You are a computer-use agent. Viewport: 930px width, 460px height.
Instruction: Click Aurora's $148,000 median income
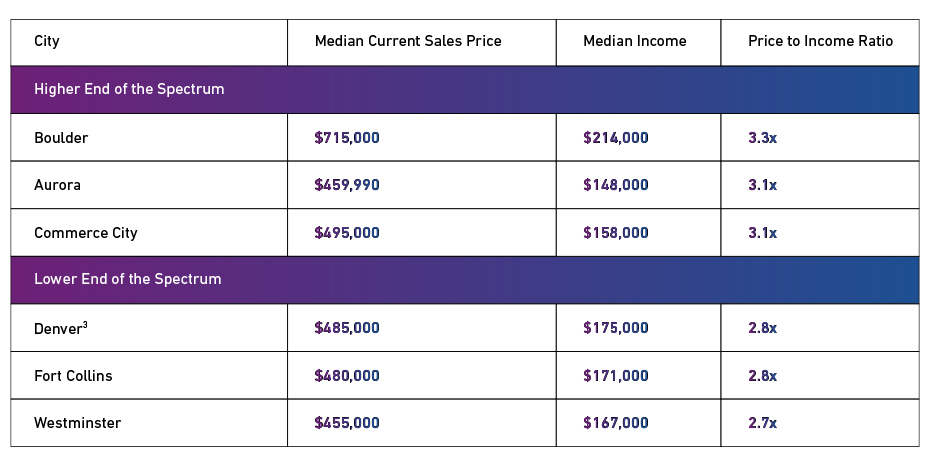pyautogui.click(x=616, y=185)
